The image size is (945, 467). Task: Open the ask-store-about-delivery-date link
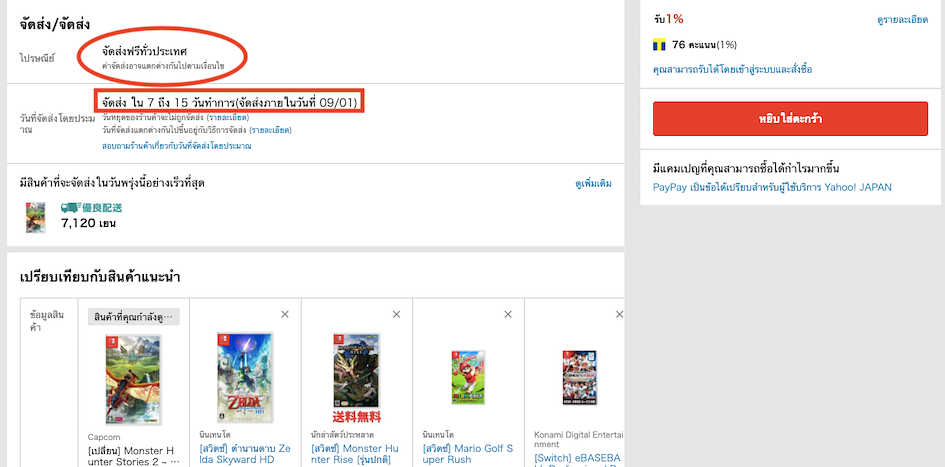(177, 146)
